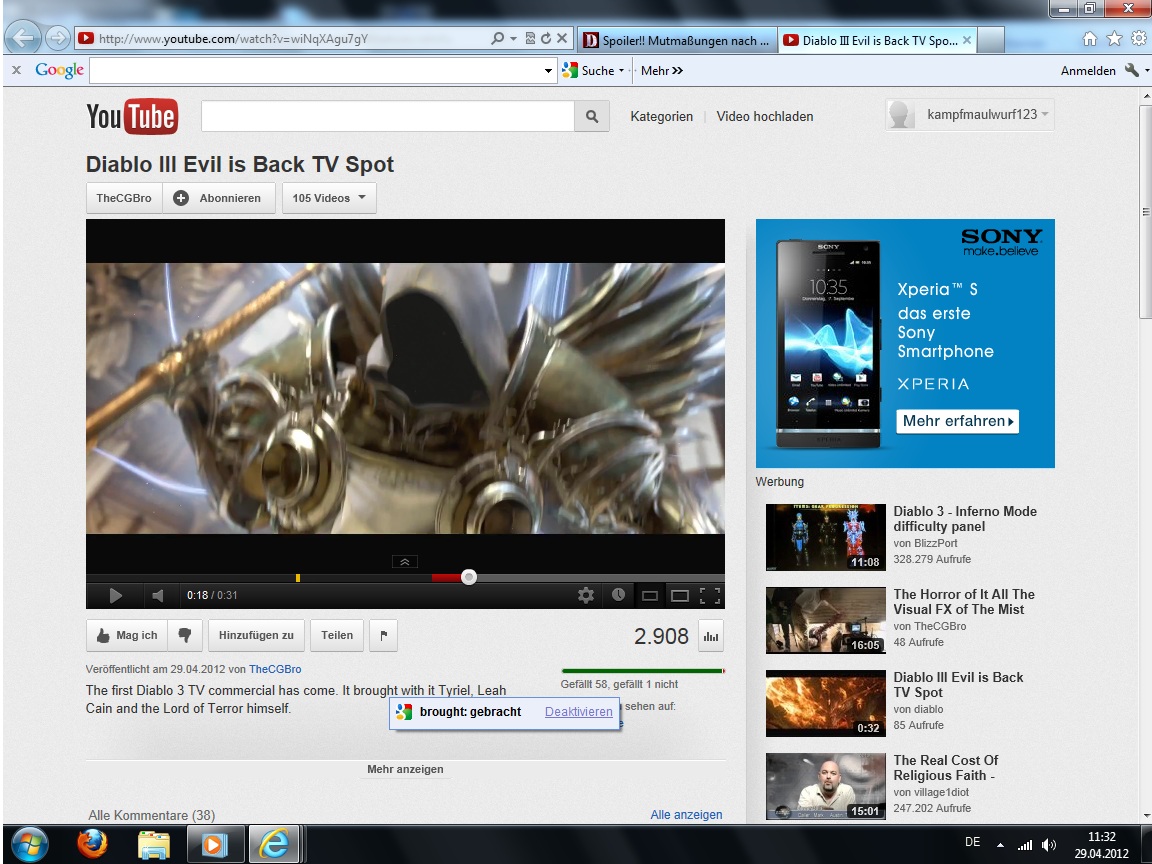
Task: Open browser tools gear icon
Action: click(x=1139, y=39)
